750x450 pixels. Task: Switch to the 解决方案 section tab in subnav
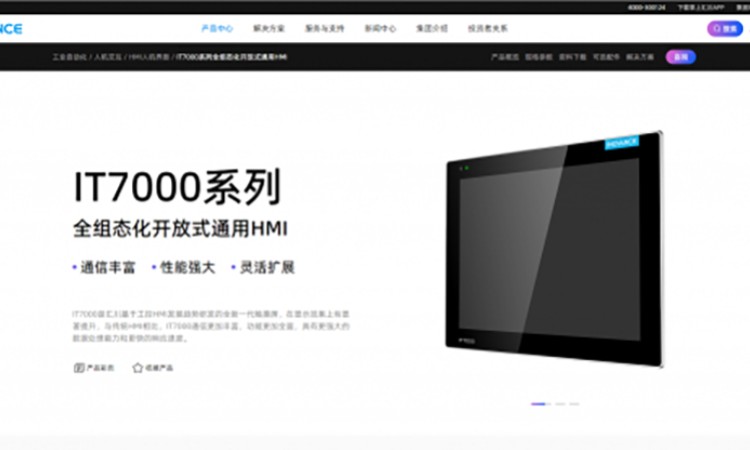pos(640,58)
